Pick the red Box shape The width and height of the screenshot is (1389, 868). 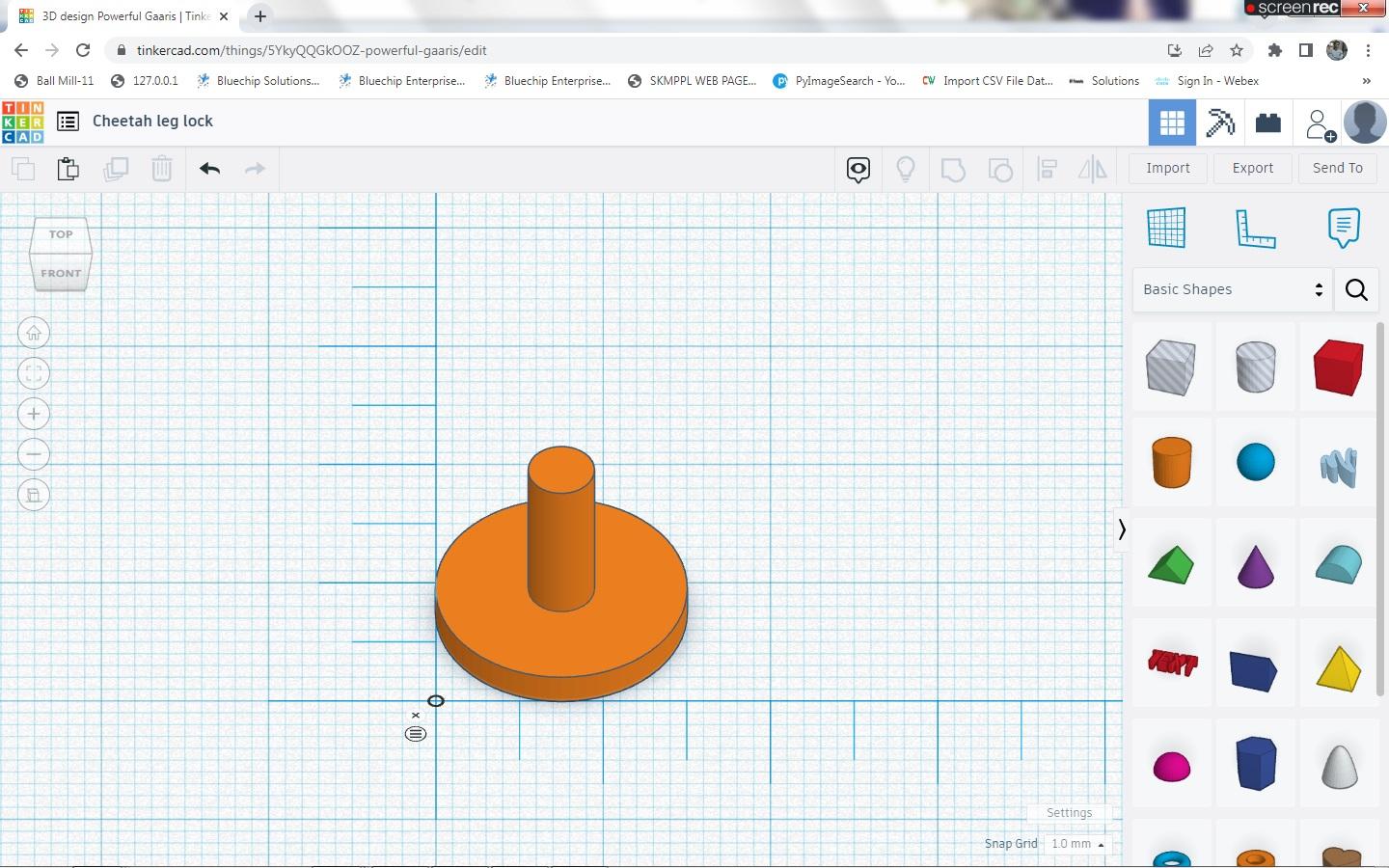coord(1339,367)
